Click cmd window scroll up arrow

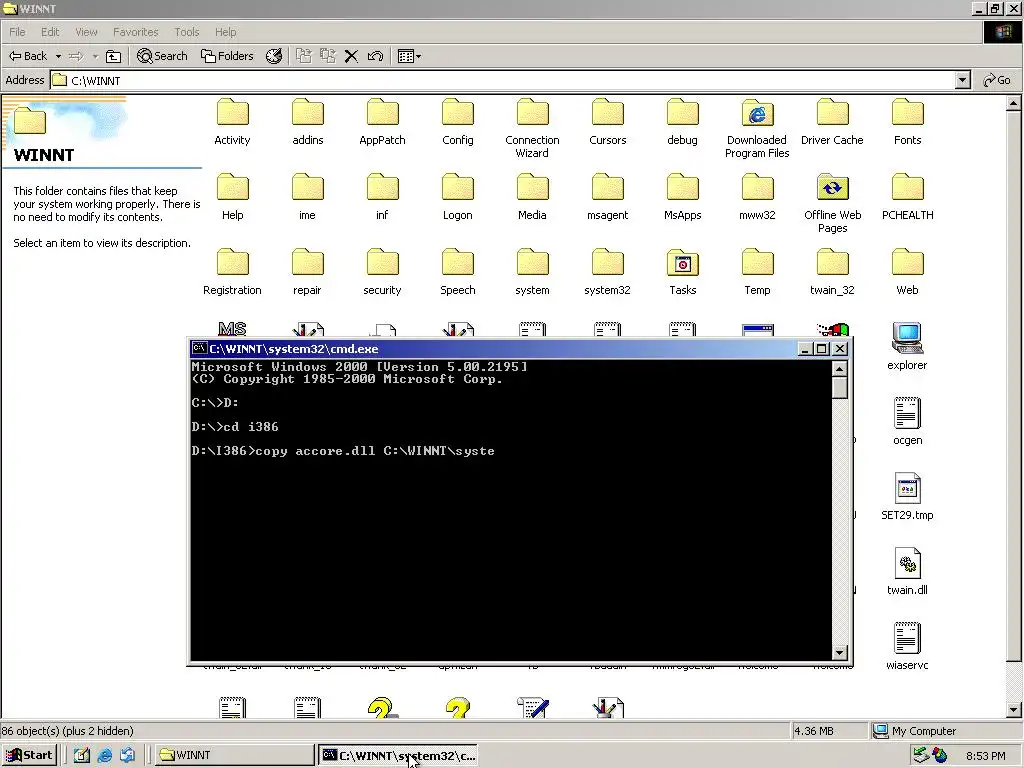coord(840,369)
